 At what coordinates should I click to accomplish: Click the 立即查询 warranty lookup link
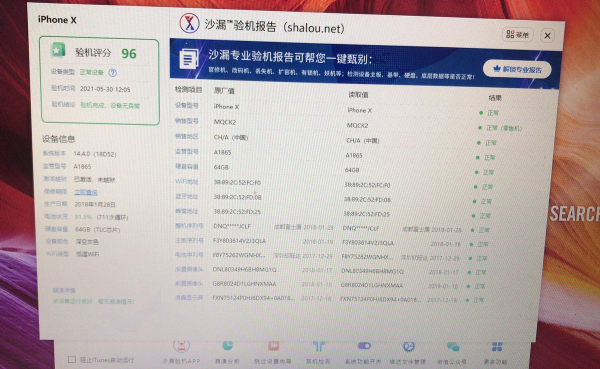click(x=86, y=192)
